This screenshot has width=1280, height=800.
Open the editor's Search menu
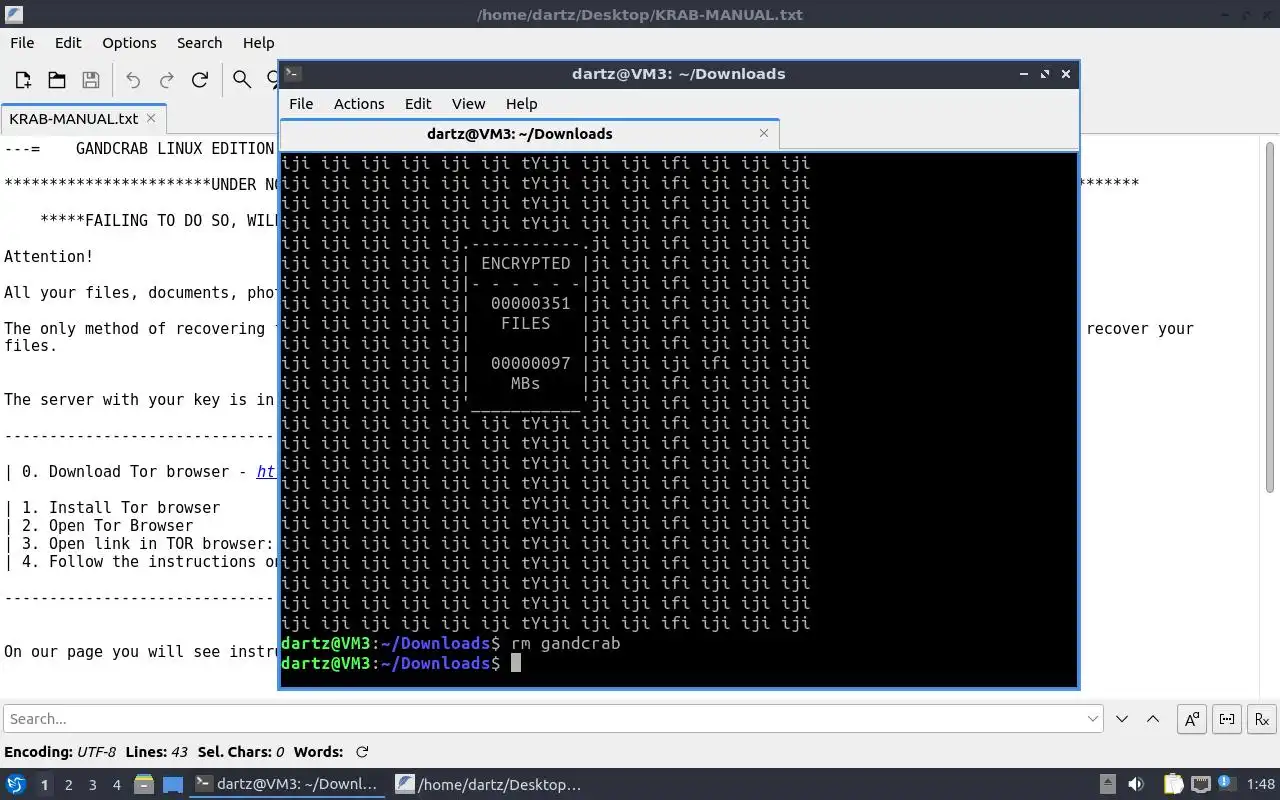(x=199, y=43)
